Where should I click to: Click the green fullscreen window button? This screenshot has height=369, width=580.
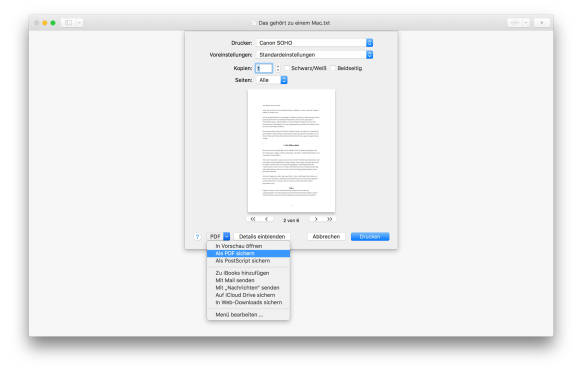[x=53, y=23]
